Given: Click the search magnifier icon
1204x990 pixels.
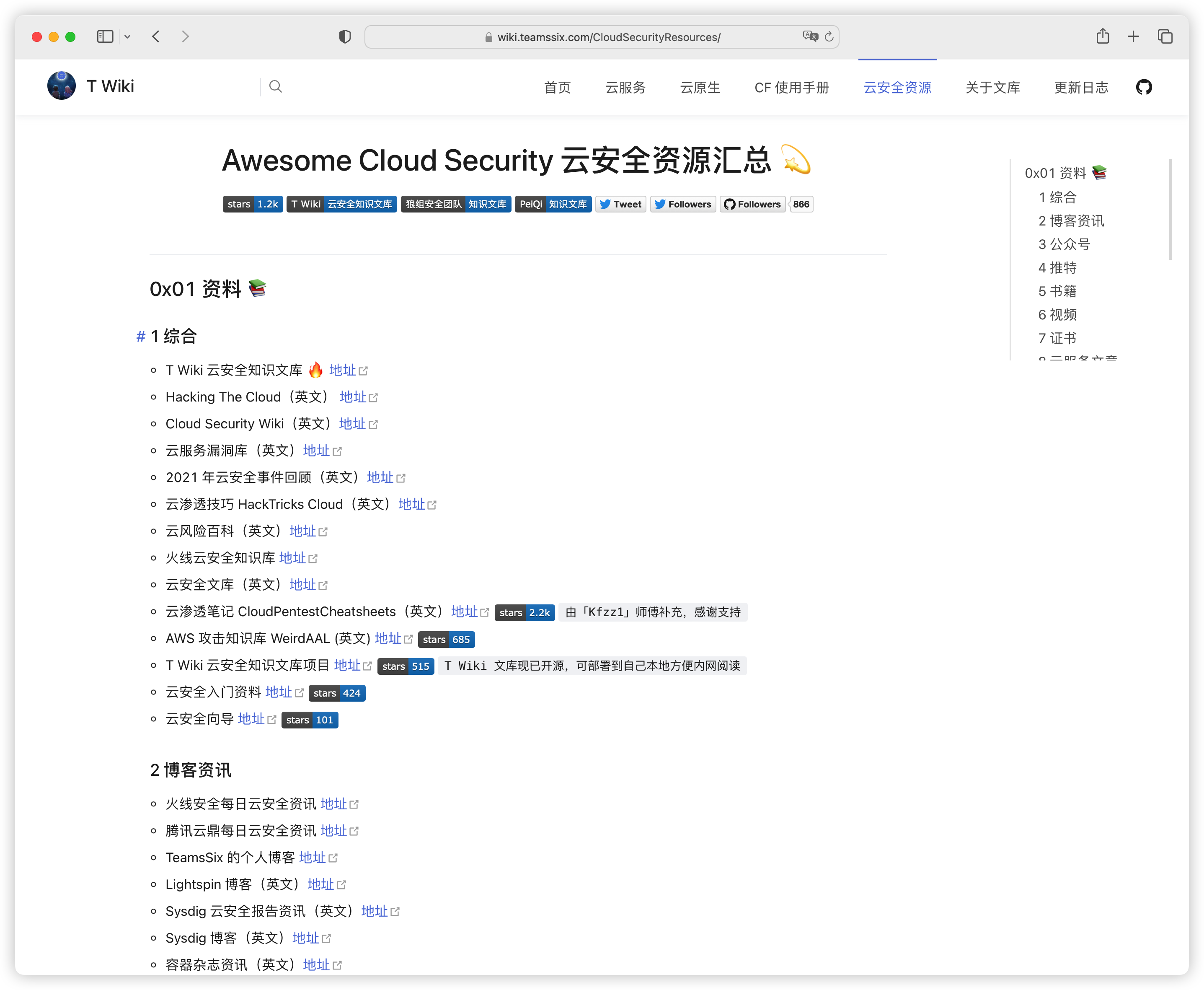Looking at the screenshot, I should [275, 87].
